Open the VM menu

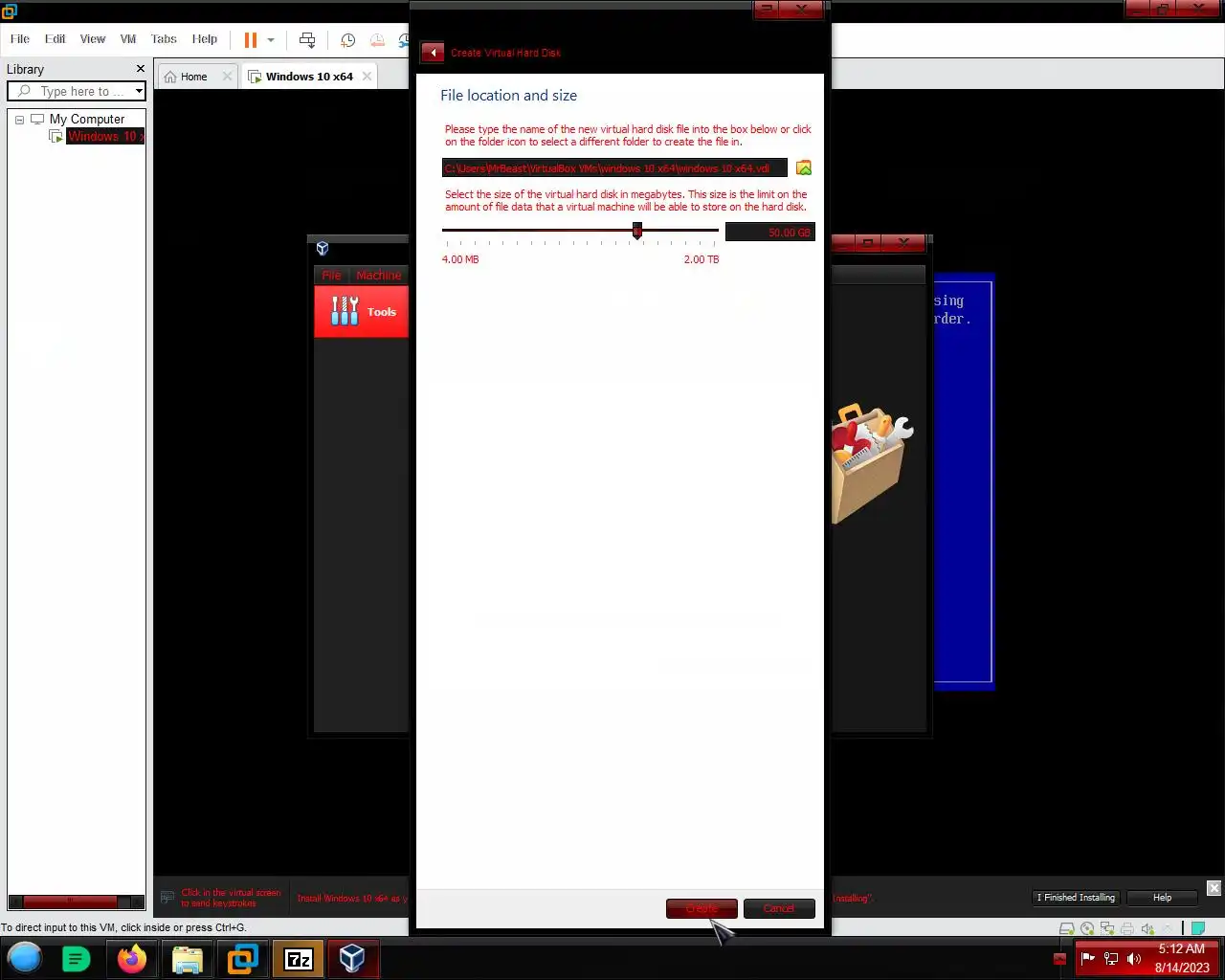click(128, 39)
